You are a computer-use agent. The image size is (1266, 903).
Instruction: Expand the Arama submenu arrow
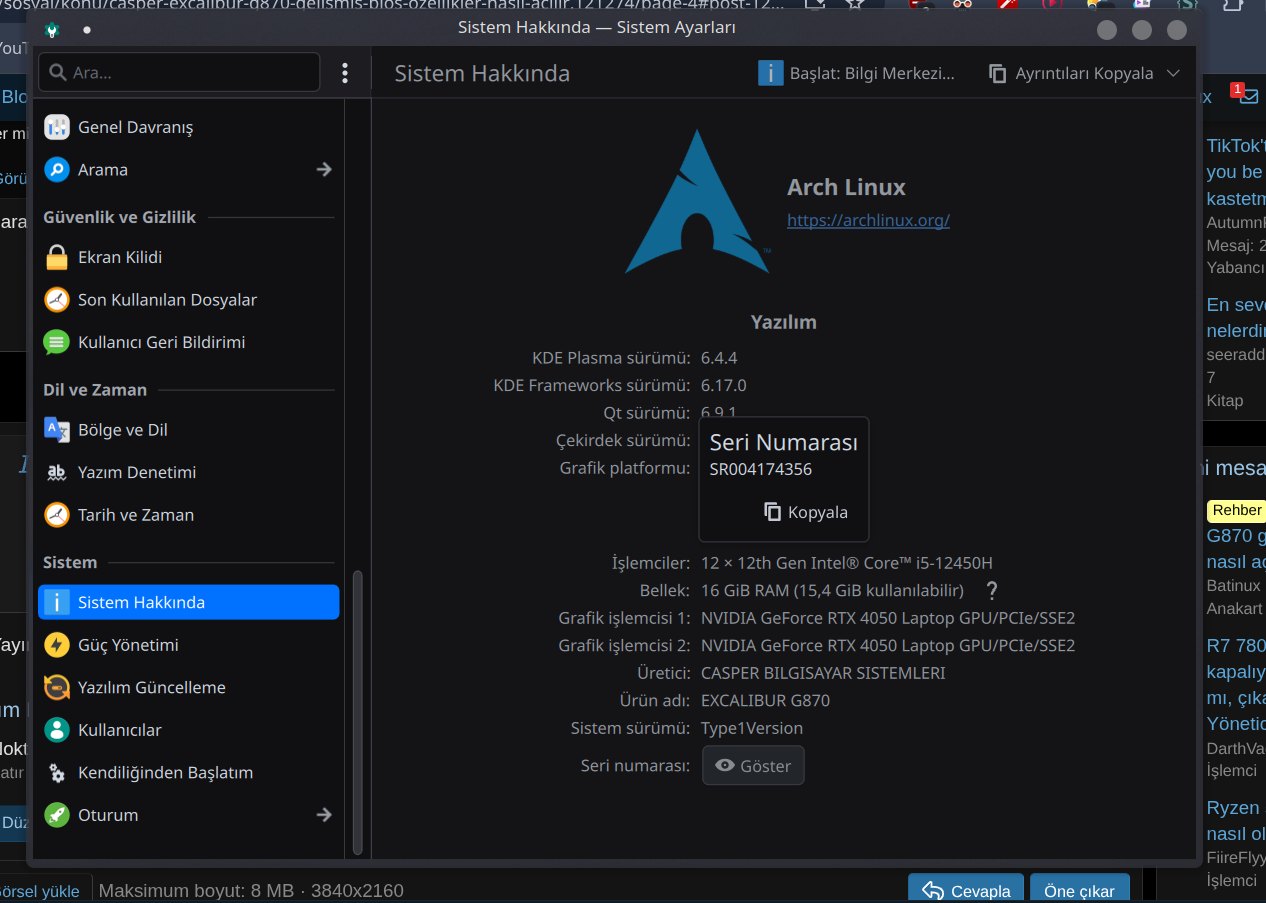point(324,170)
